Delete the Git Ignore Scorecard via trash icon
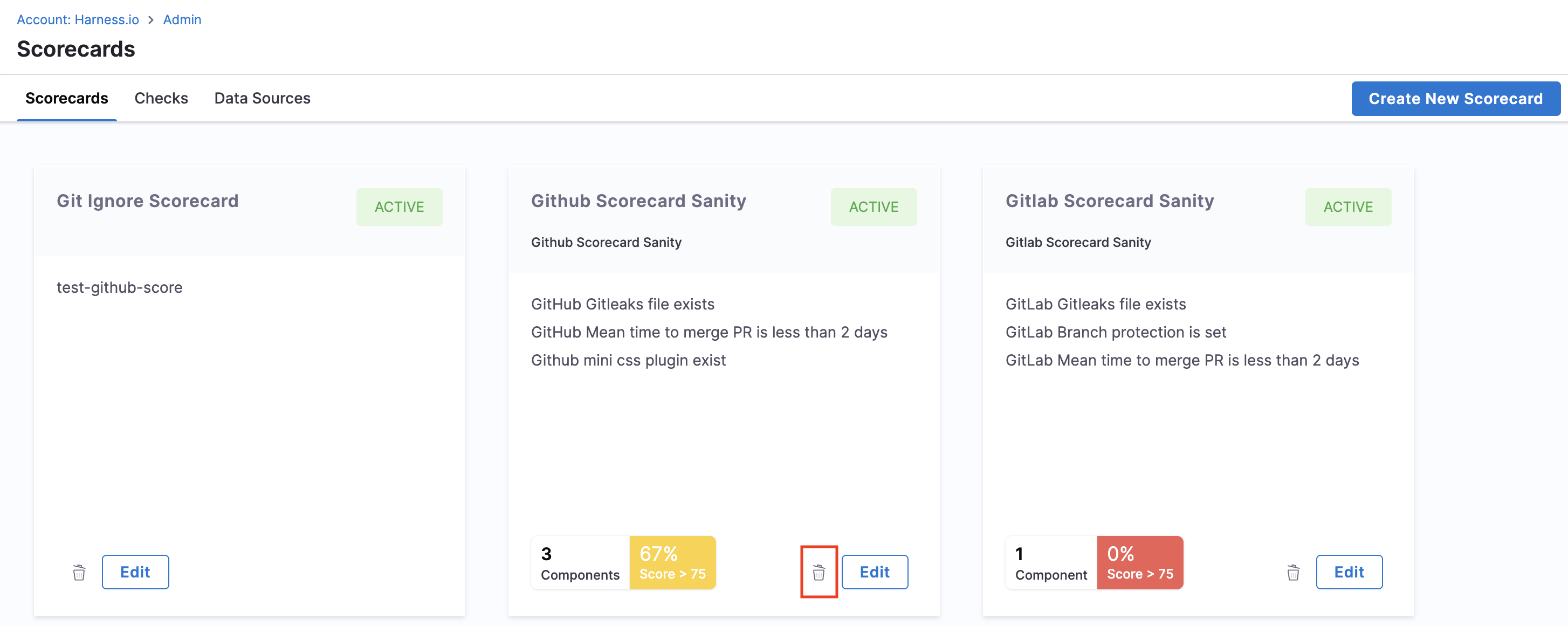 [79, 573]
